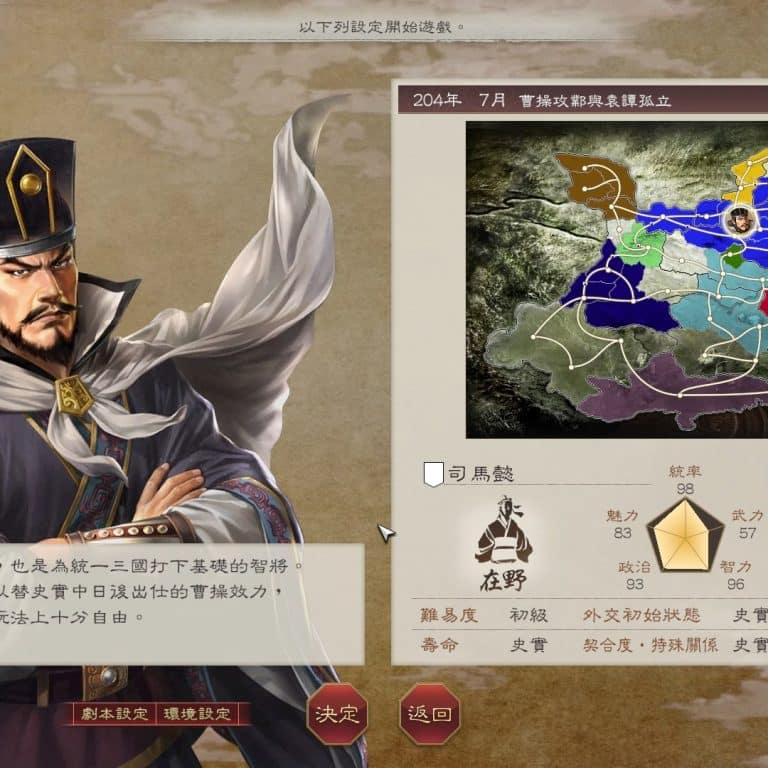Screen dimensions: 768x768
Task: Select the officer portrait marker on map
Action: (739, 220)
